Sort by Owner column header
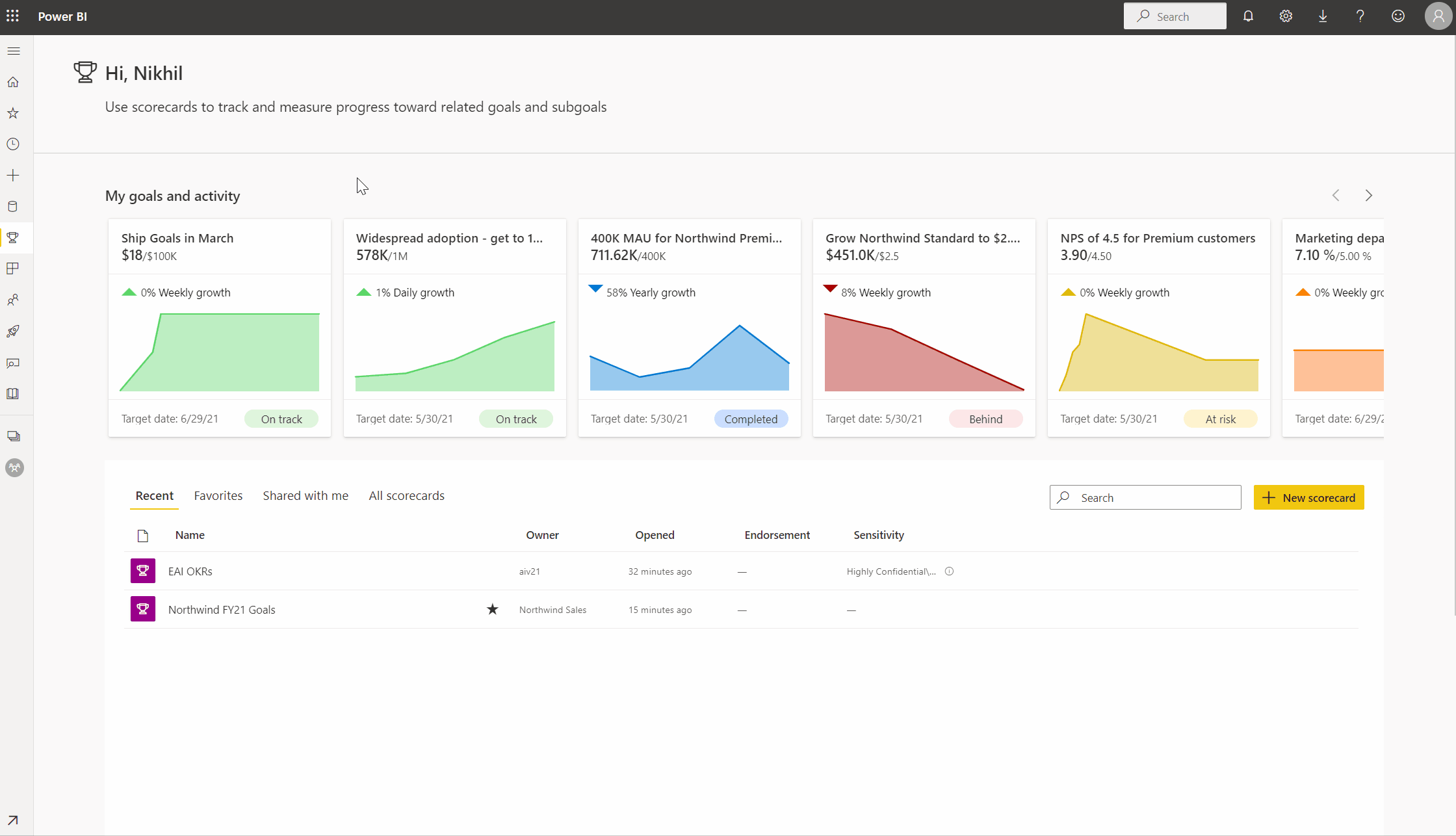 click(542, 535)
